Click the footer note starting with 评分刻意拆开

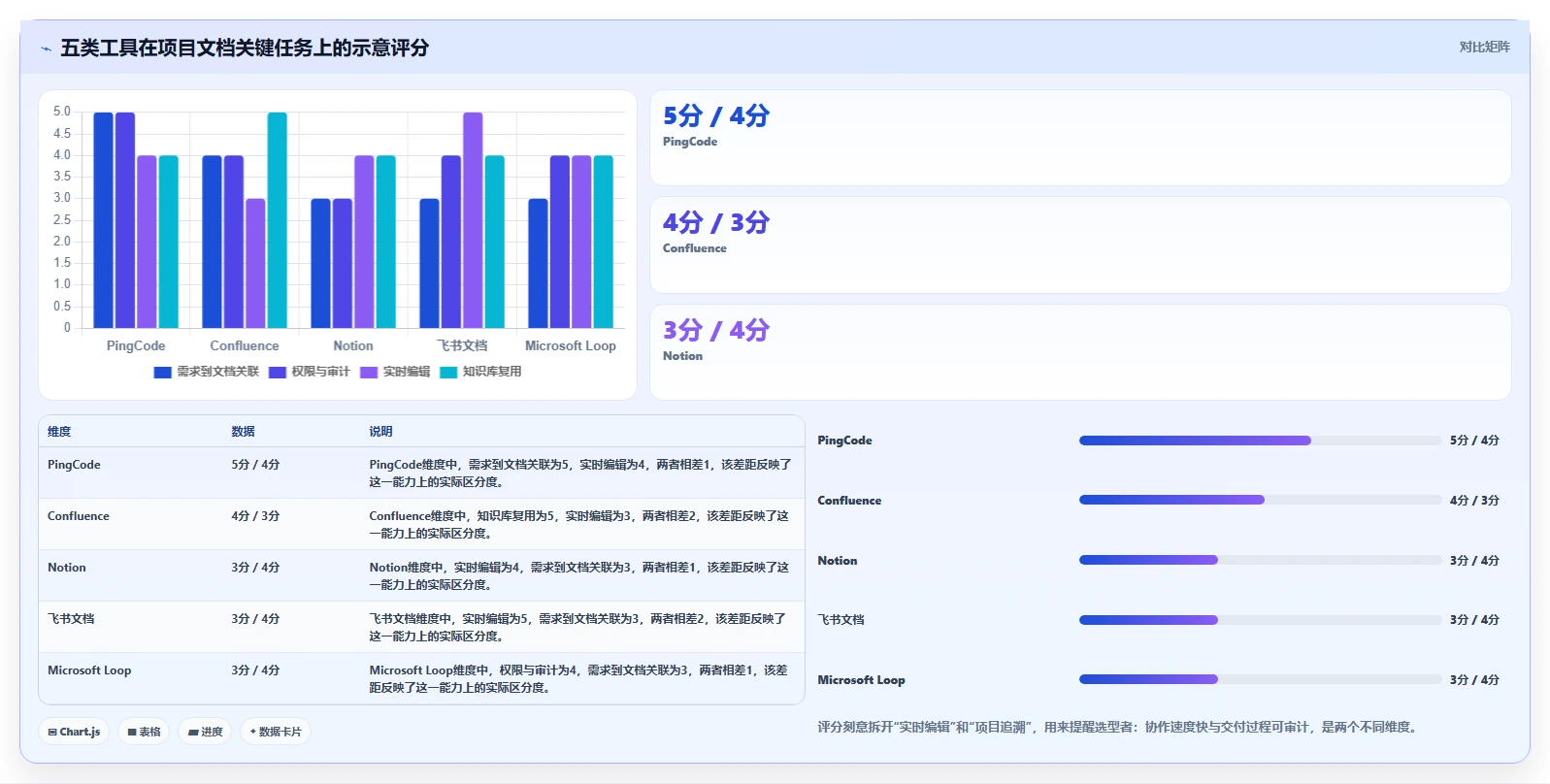tap(1118, 727)
